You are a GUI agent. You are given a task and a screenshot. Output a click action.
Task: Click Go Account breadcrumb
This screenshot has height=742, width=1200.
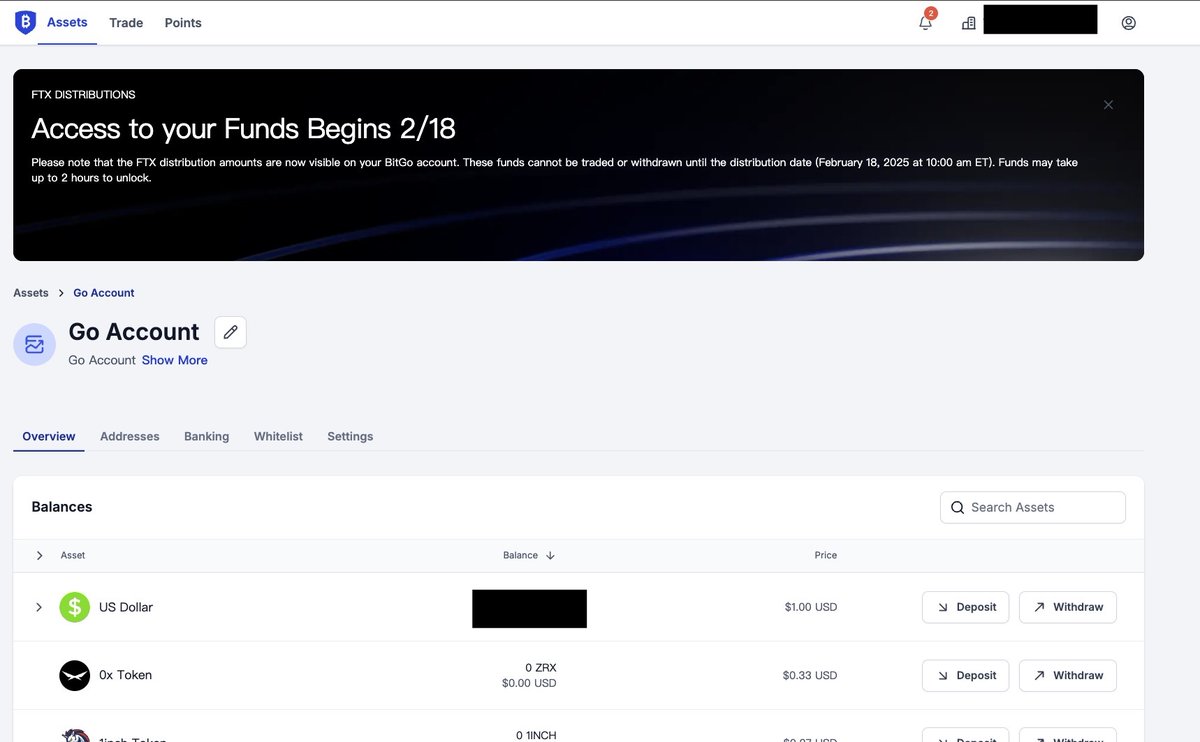(x=104, y=293)
